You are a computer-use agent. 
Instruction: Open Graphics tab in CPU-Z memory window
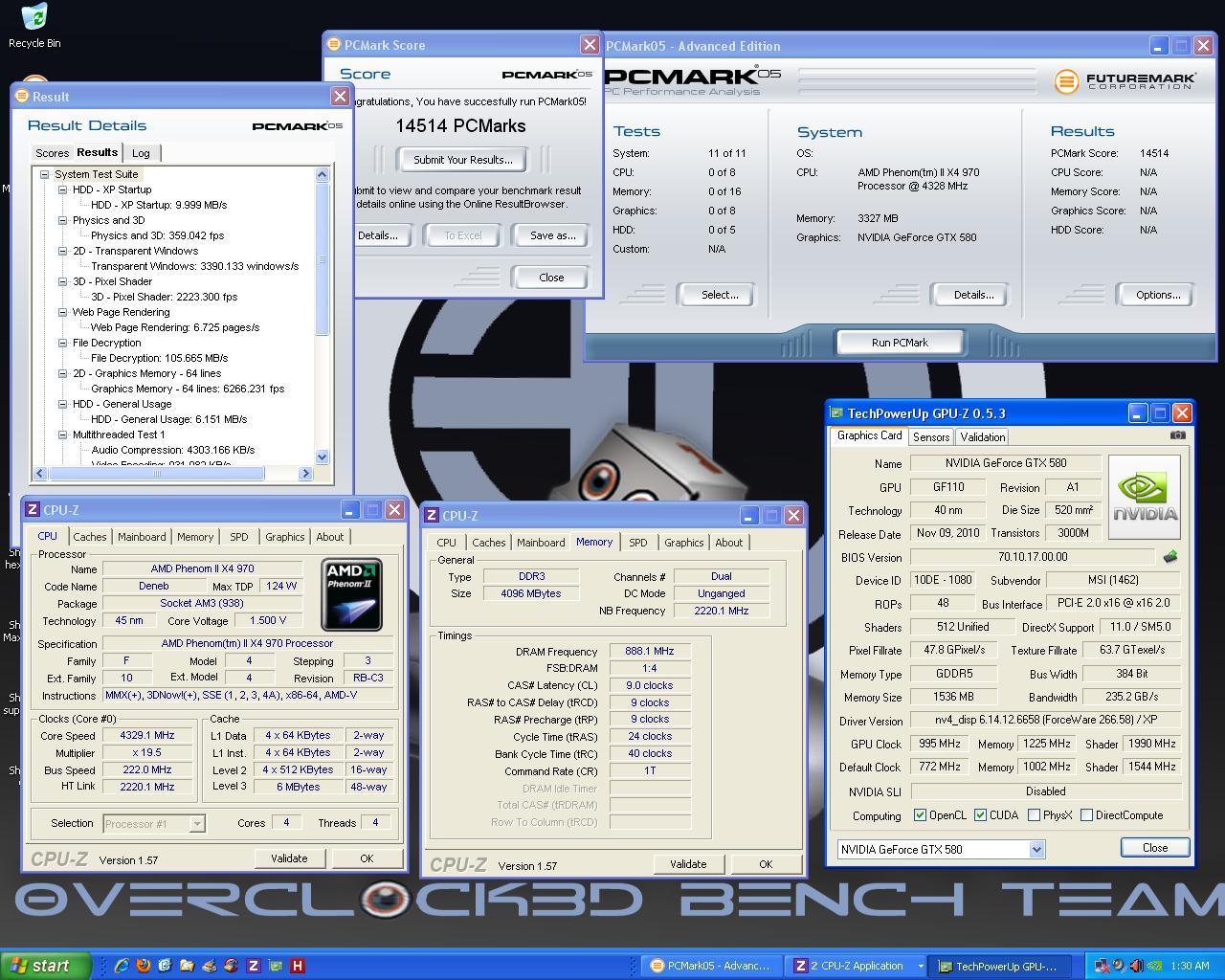pos(683,543)
